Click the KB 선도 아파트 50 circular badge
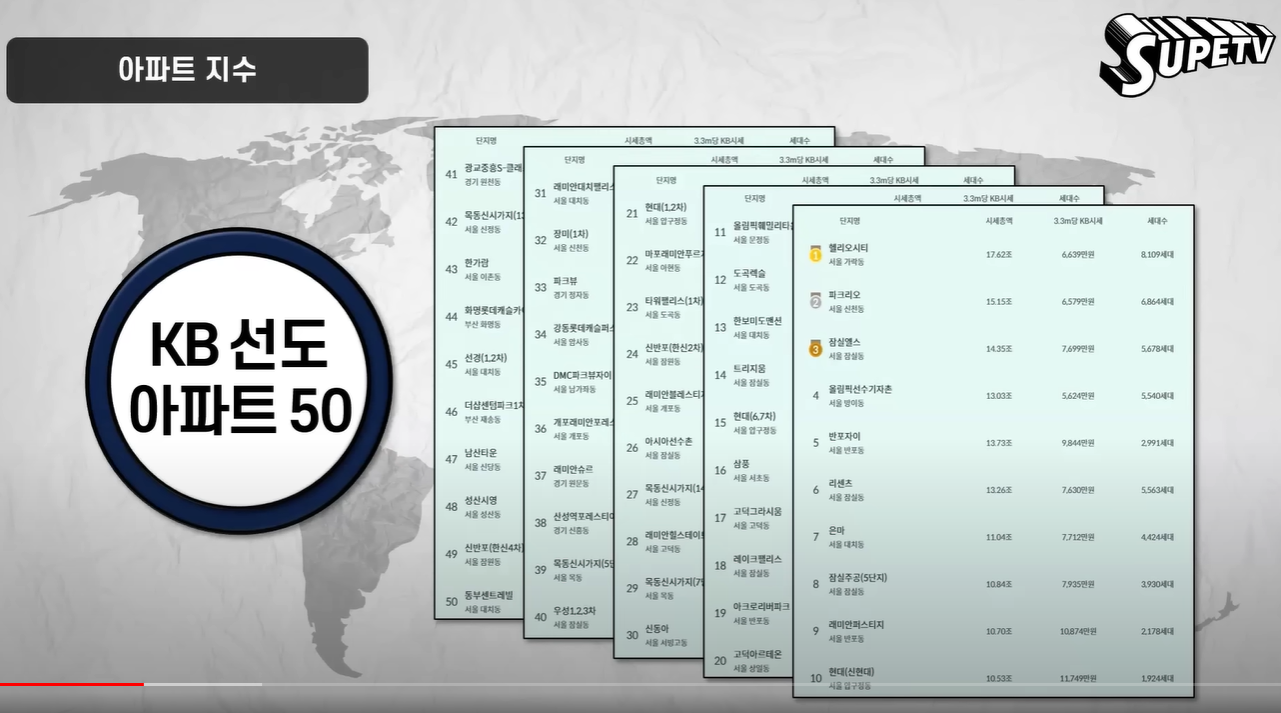The image size is (1281, 713). coord(240,381)
